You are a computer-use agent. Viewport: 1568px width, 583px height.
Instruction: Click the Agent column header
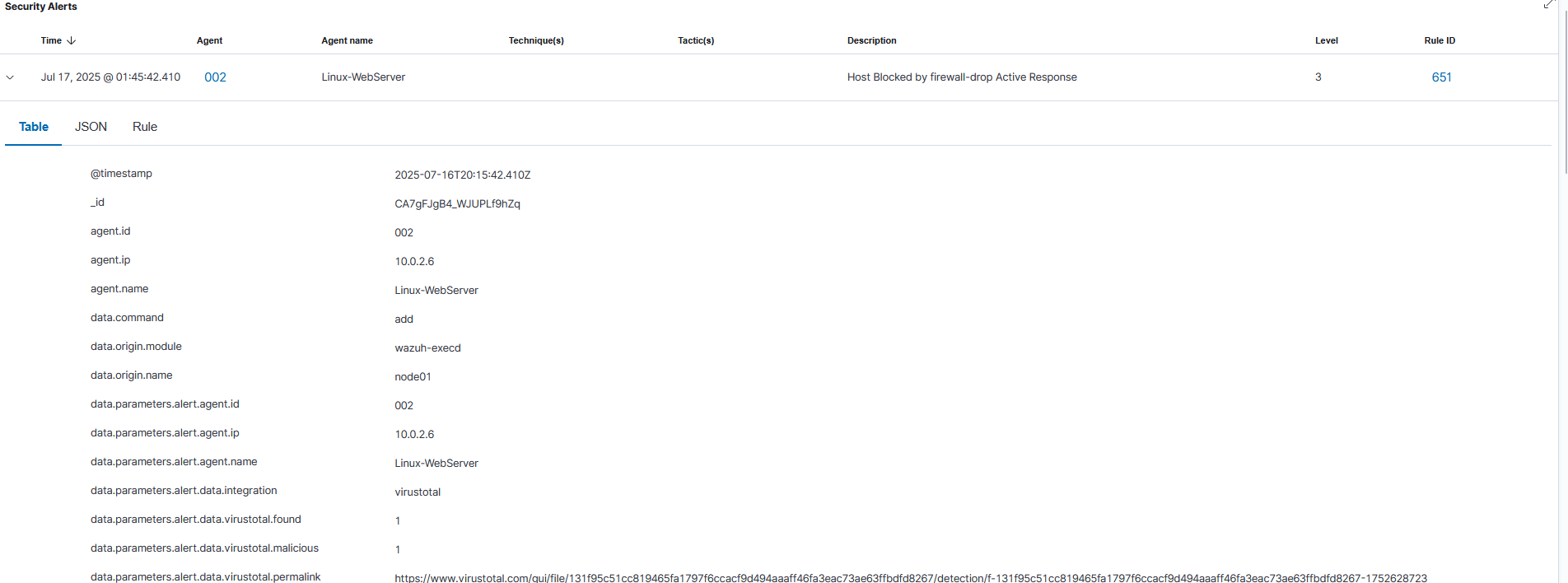pyautogui.click(x=209, y=40)
